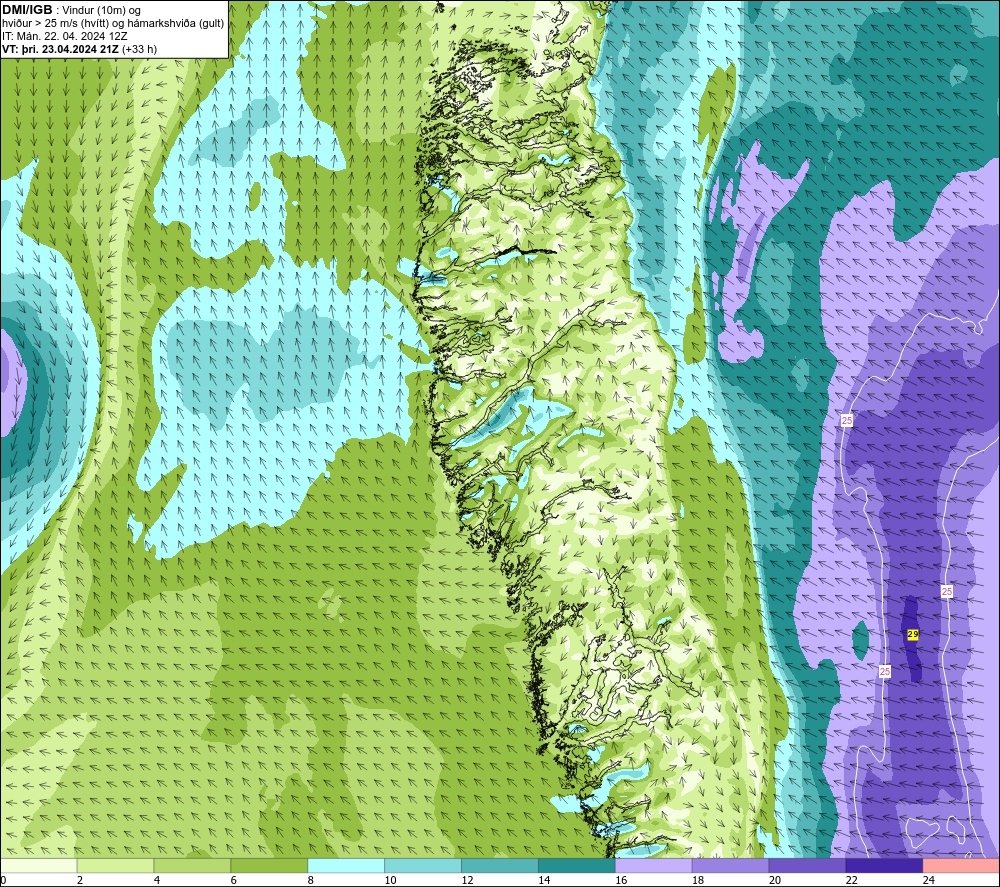Select the 14–16 m/s dark teal legend swatch
The width and height of the screenshot is (1000, 887).
pyautogui.click(x=577, y=866)
